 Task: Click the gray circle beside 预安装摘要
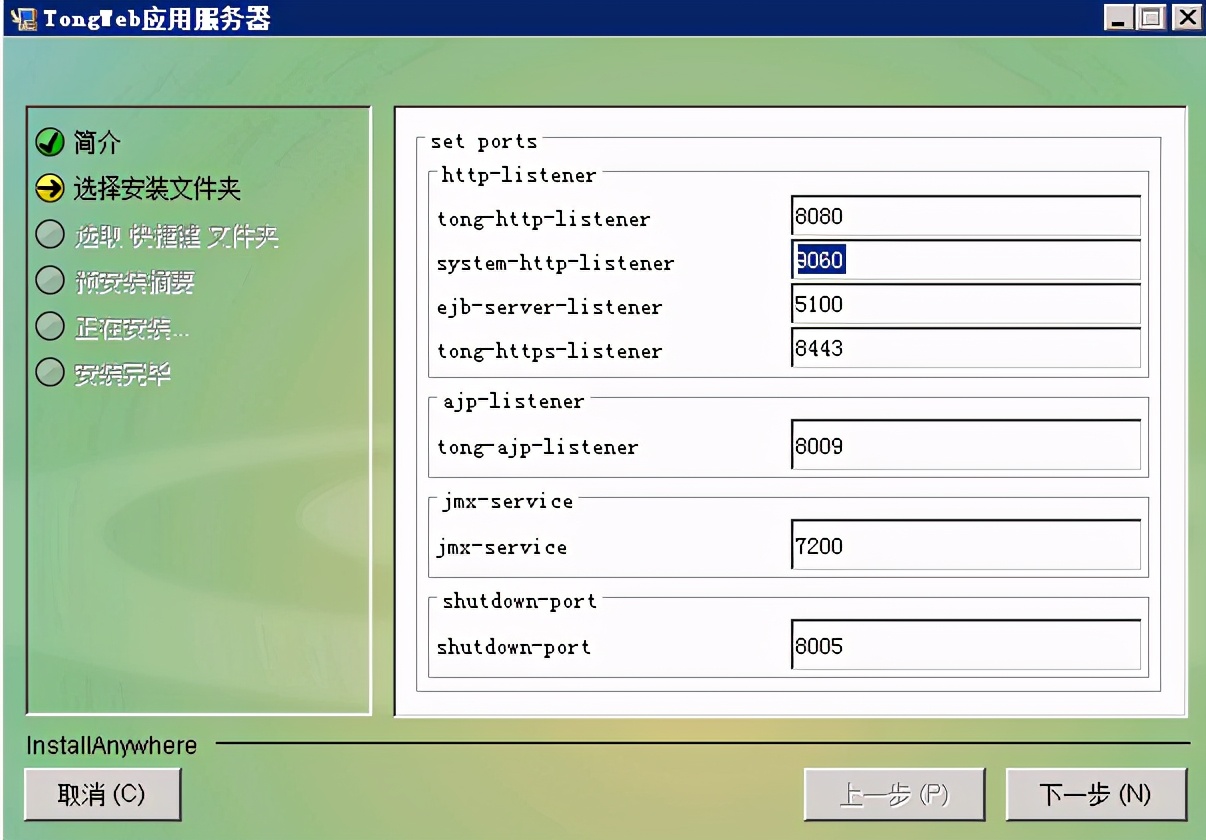(x=49, y=281)
